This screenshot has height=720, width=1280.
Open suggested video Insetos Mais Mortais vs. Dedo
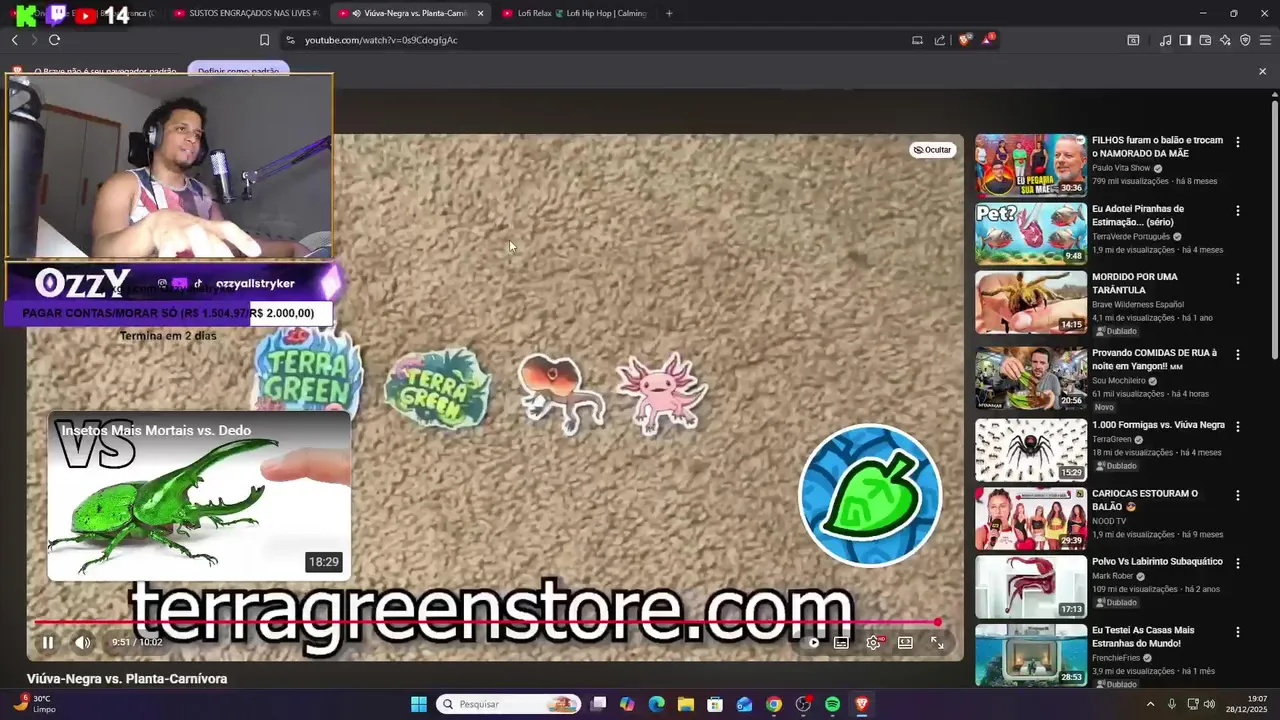point(199,496)
